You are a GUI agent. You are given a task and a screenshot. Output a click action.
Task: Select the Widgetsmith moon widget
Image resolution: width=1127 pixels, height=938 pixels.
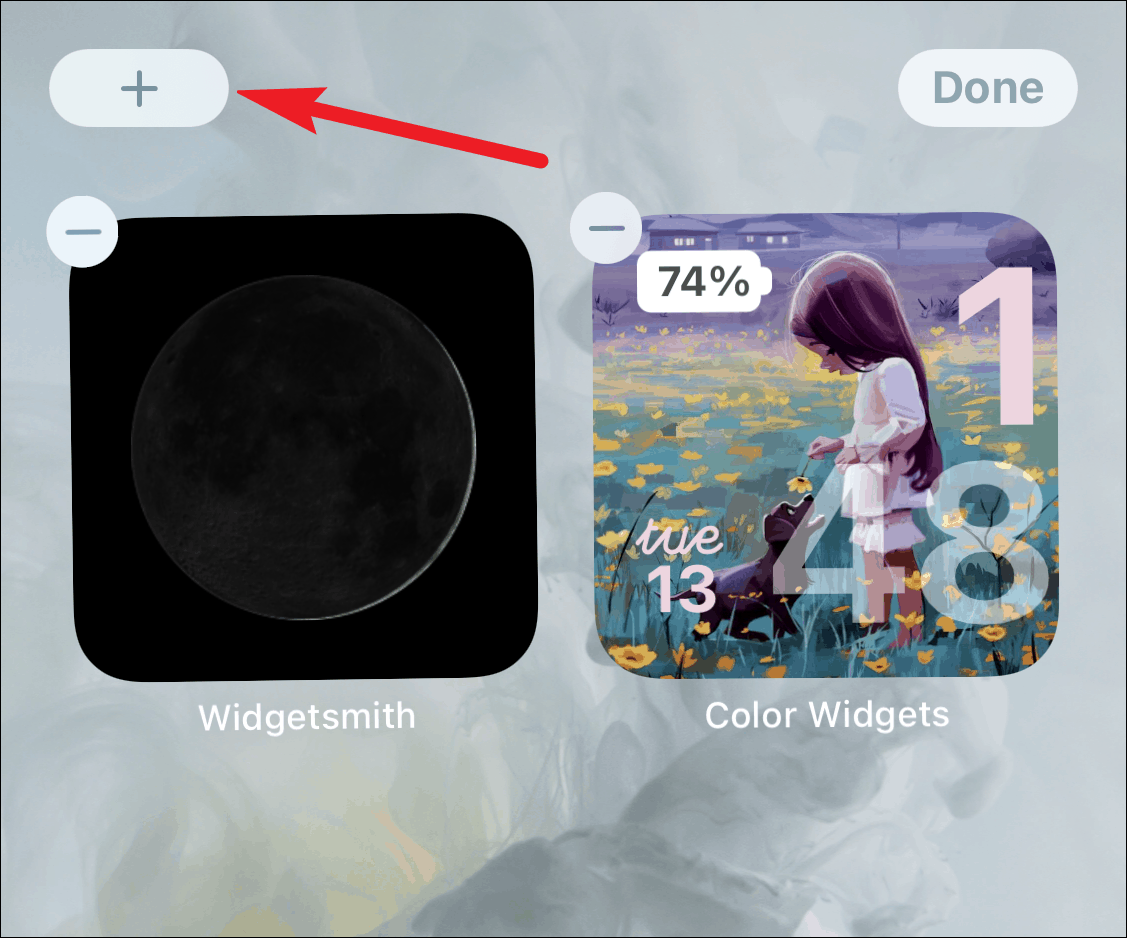point(304,447)
